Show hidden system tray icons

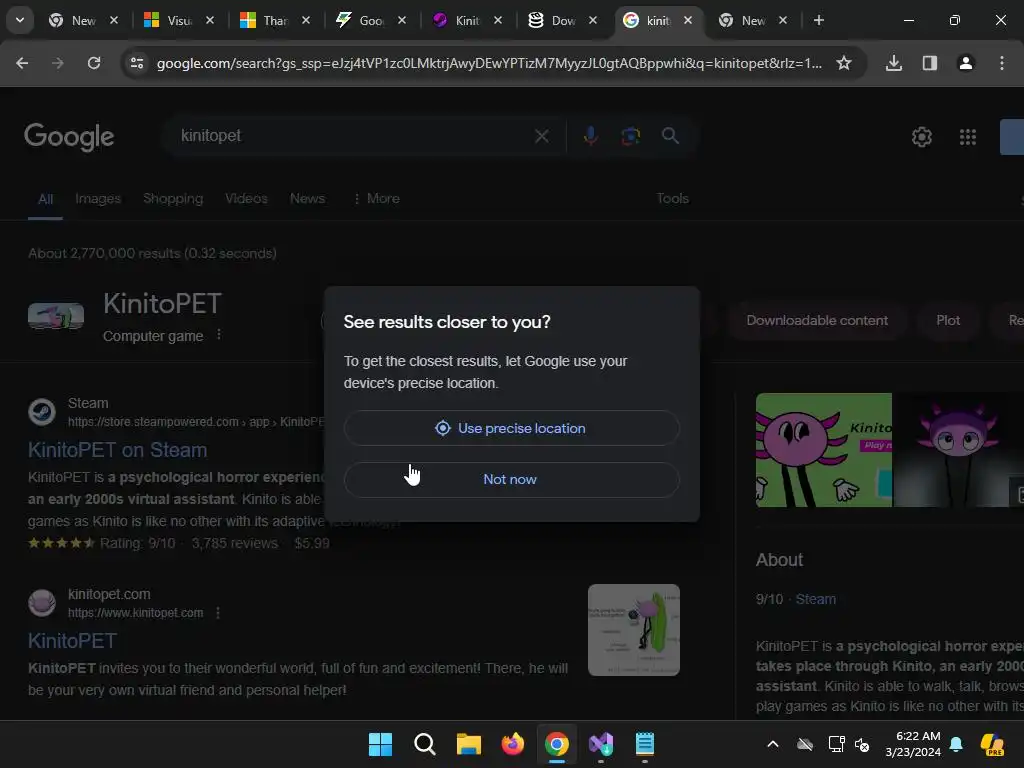click(773, 744)
